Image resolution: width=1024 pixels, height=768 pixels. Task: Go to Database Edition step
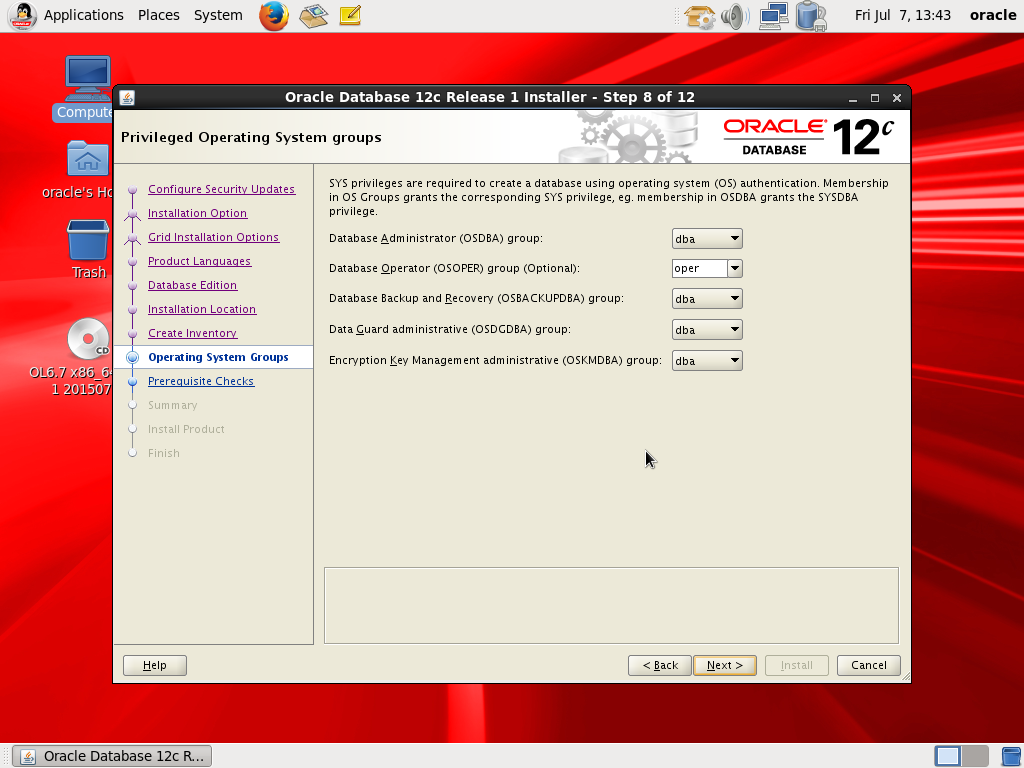click(x=193, y=285)
